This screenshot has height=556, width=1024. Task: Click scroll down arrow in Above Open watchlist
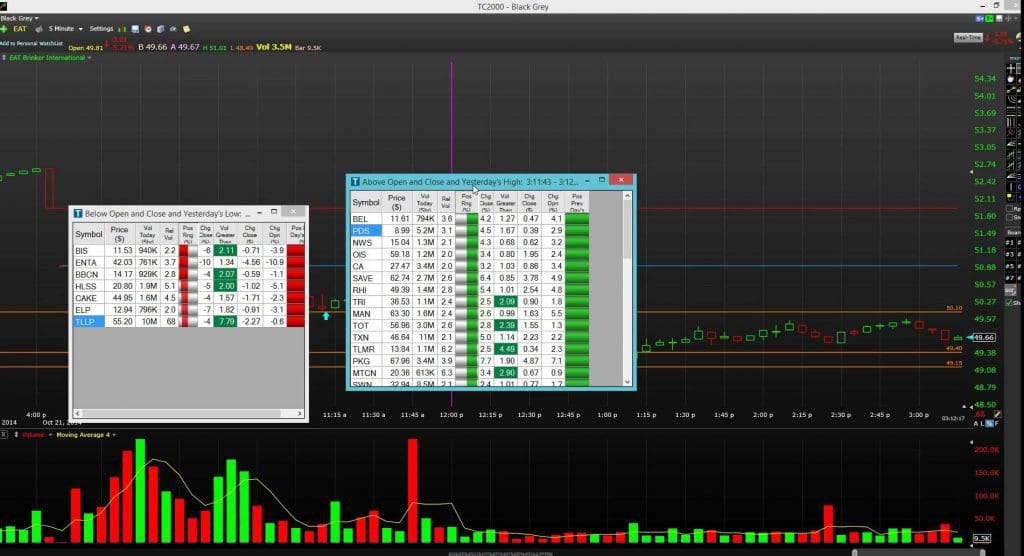pos(628,382)
